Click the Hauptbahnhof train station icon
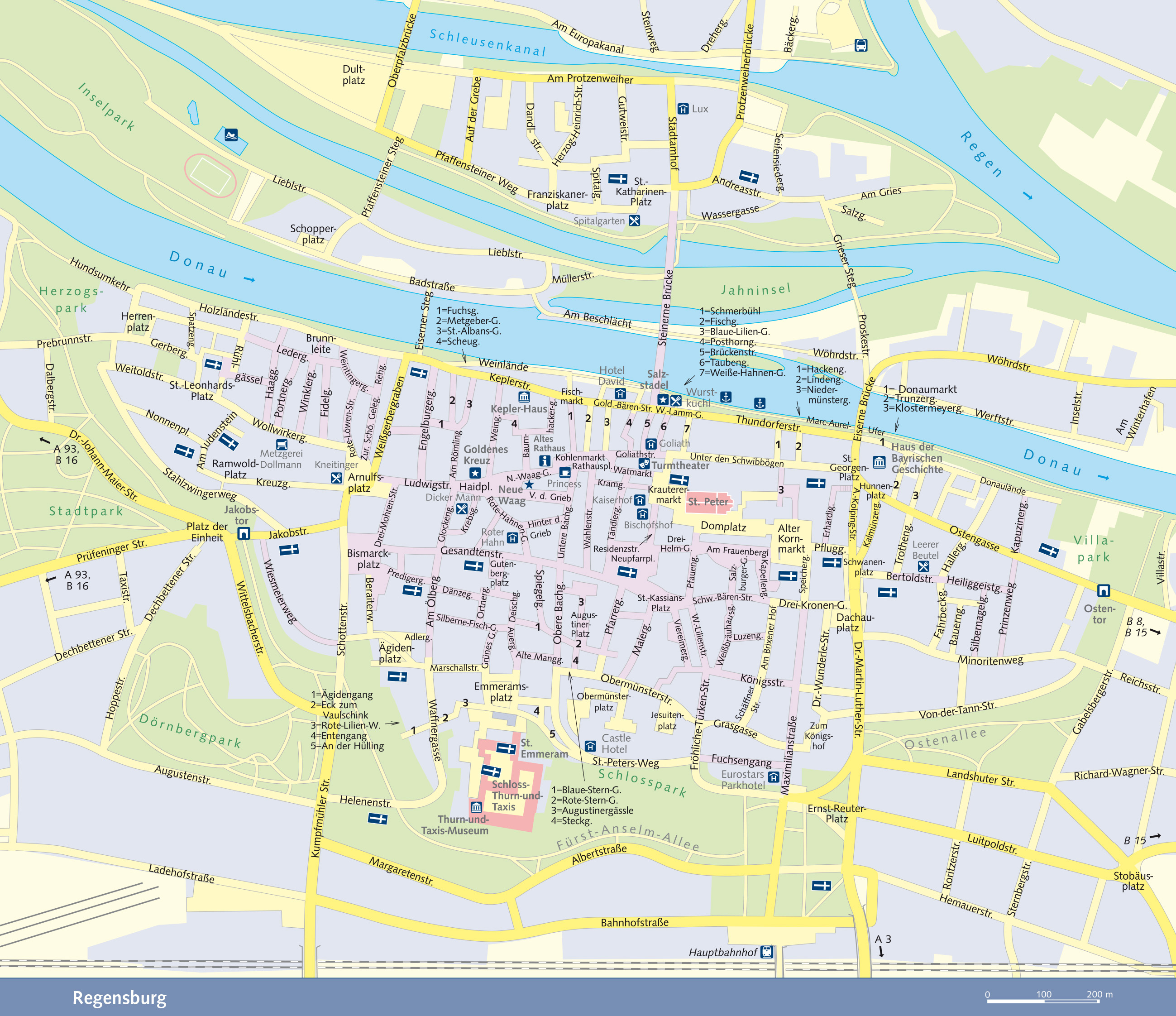 [x=767, y=952]
